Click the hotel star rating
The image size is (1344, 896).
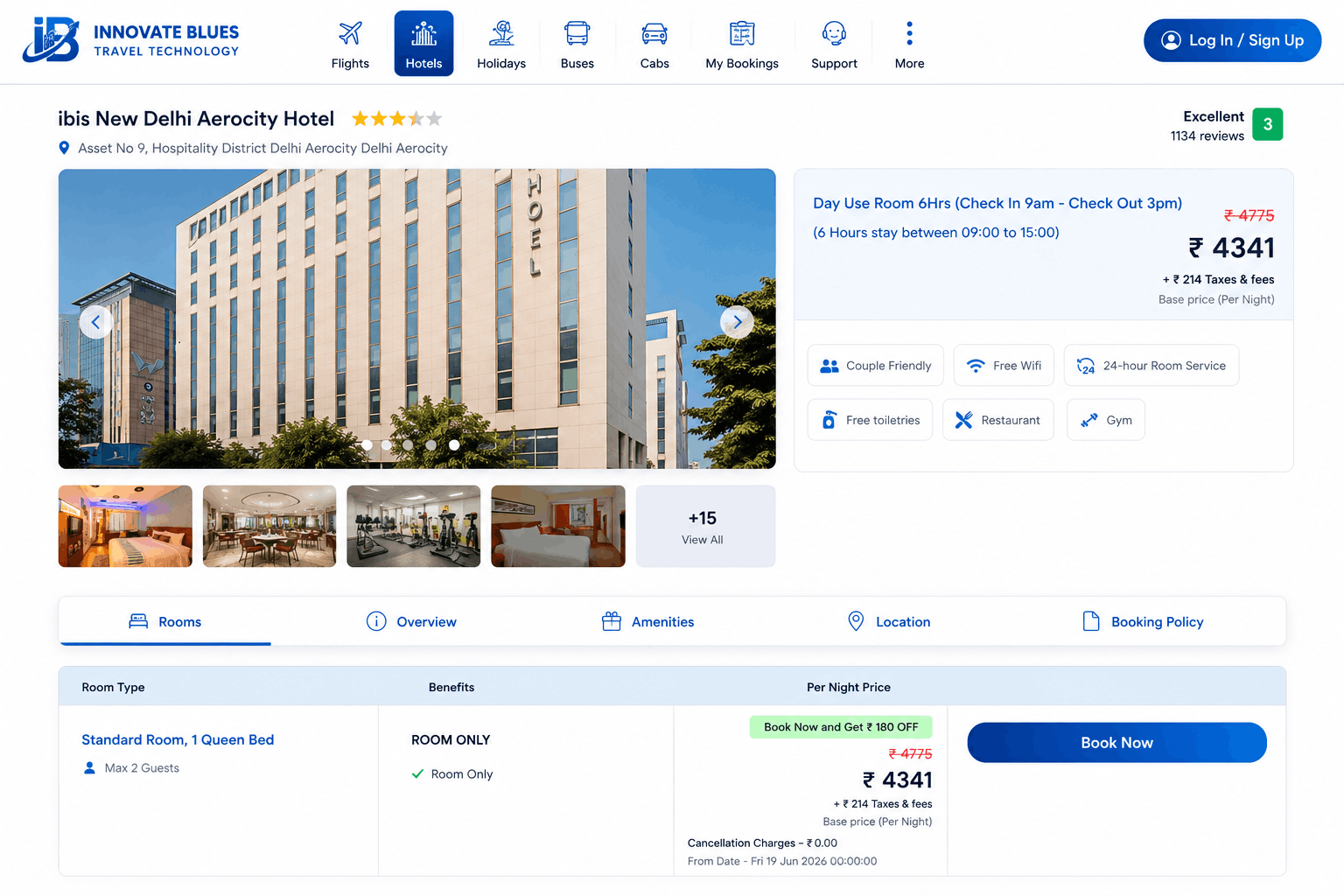(397, 118)
